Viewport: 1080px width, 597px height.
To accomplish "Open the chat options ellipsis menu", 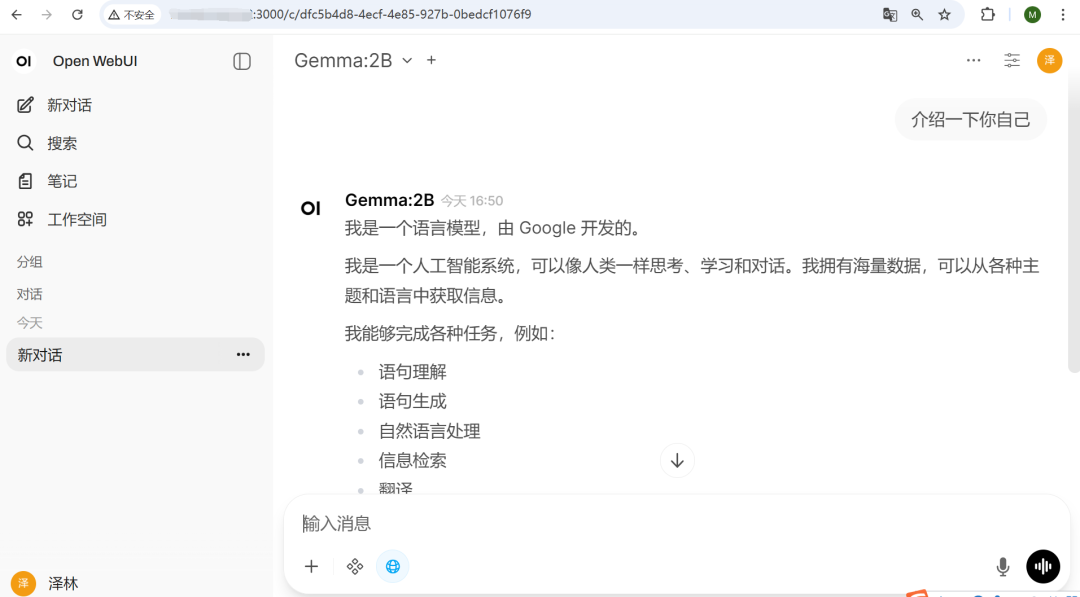I will tap(973, 60).
